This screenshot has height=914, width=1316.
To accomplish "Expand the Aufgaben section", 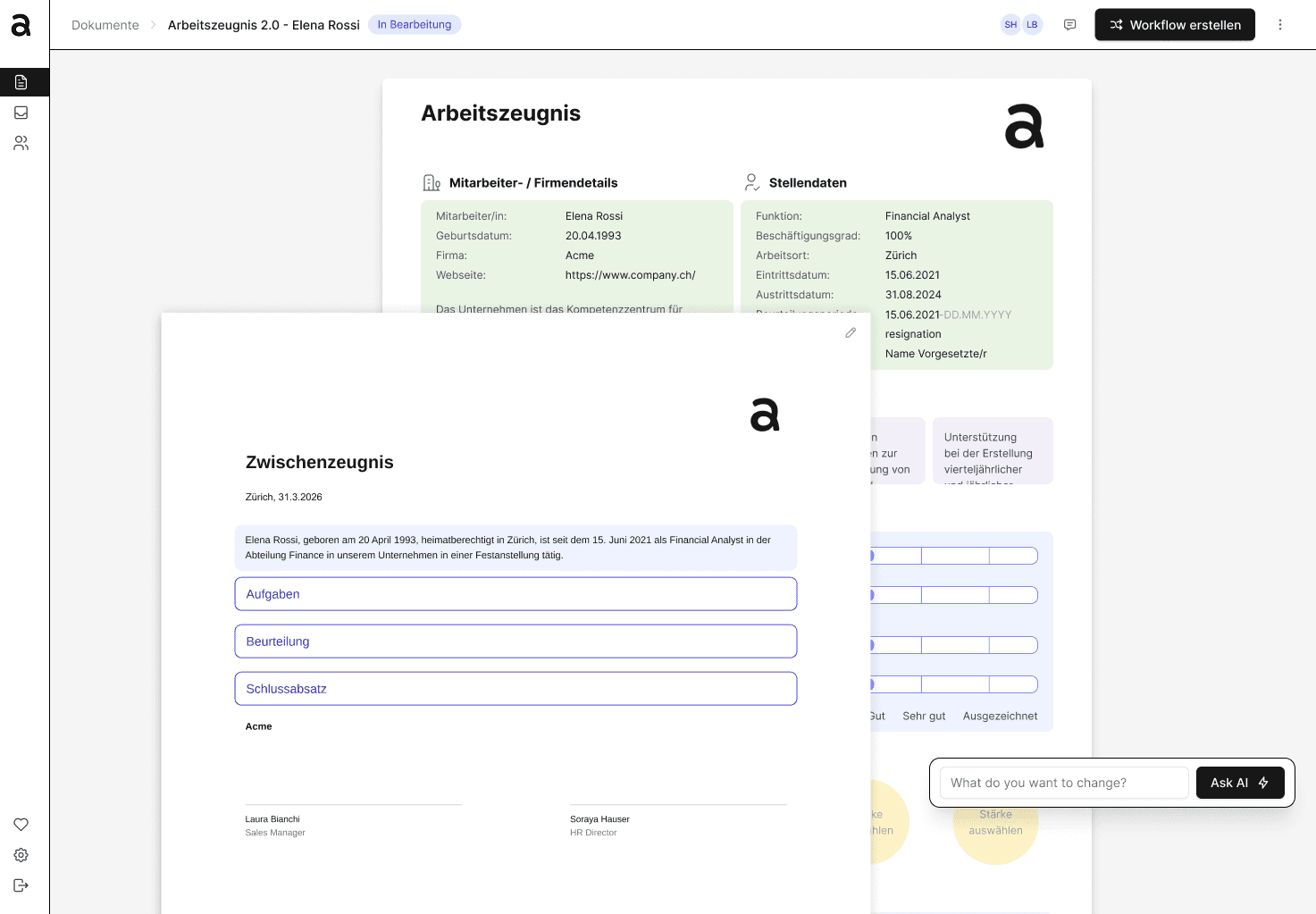I will (516, 594).
